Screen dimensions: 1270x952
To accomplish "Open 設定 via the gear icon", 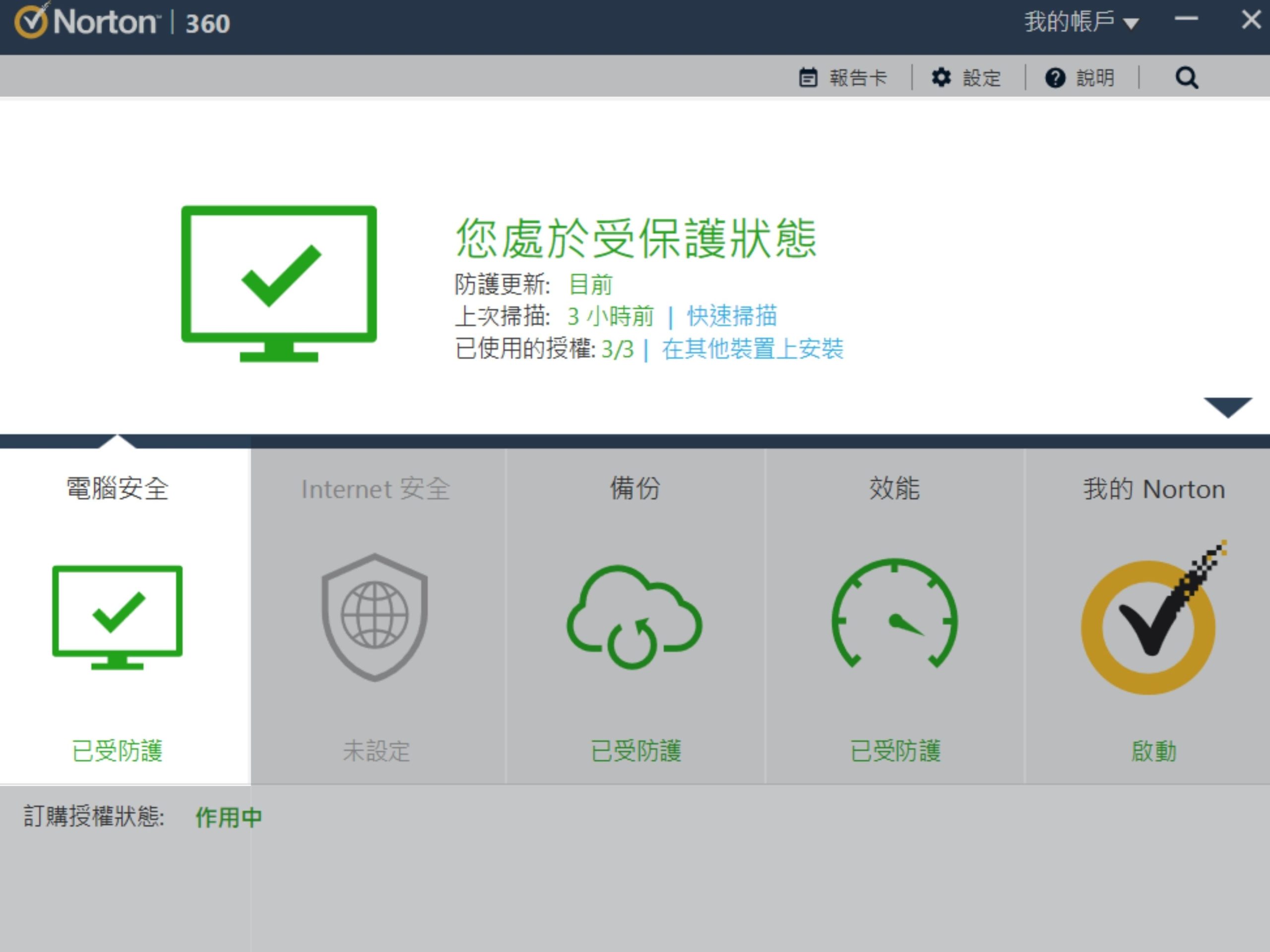I will click(941, 77).
